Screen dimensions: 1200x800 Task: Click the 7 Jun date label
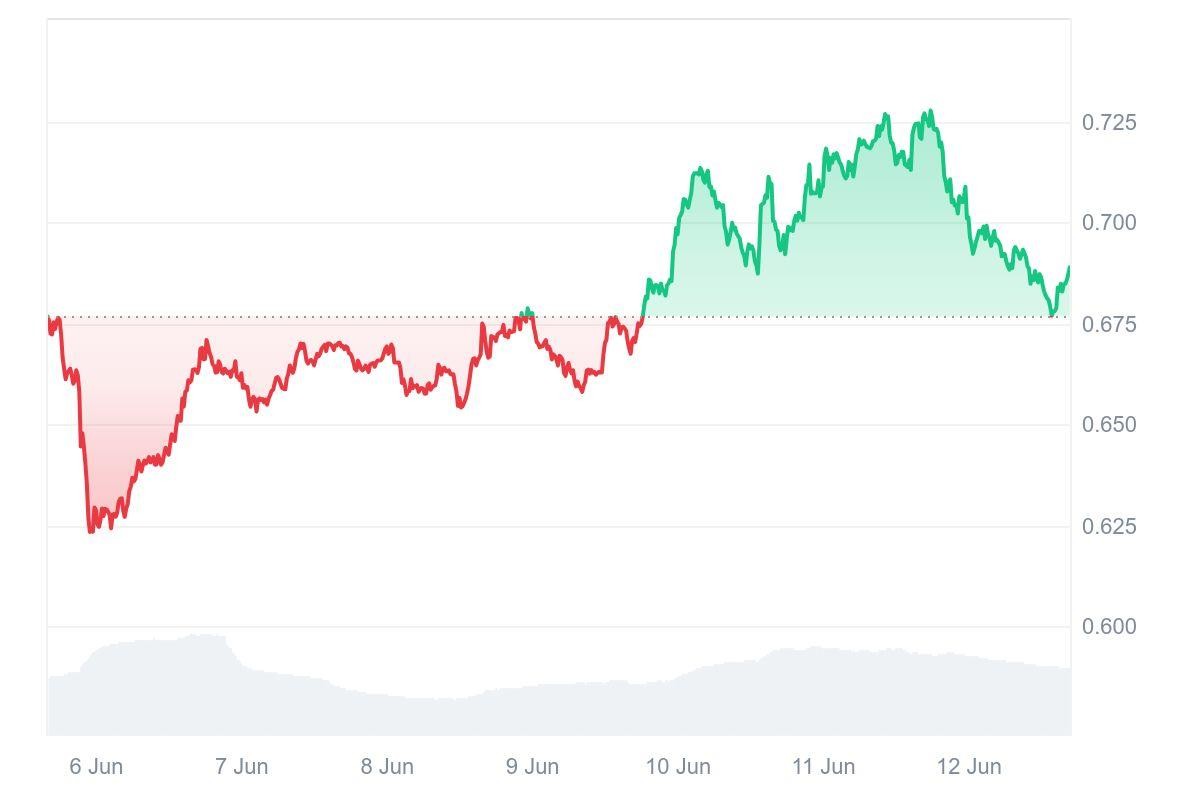[x=241, y=767]
